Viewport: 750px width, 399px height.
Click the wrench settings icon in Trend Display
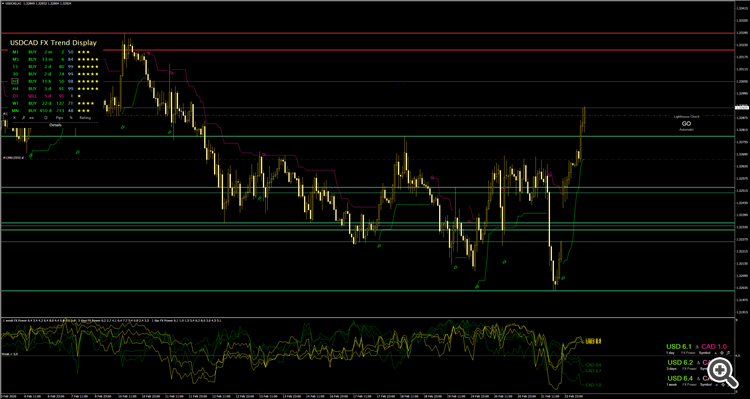pyautogui.click(x=23, y=117)
